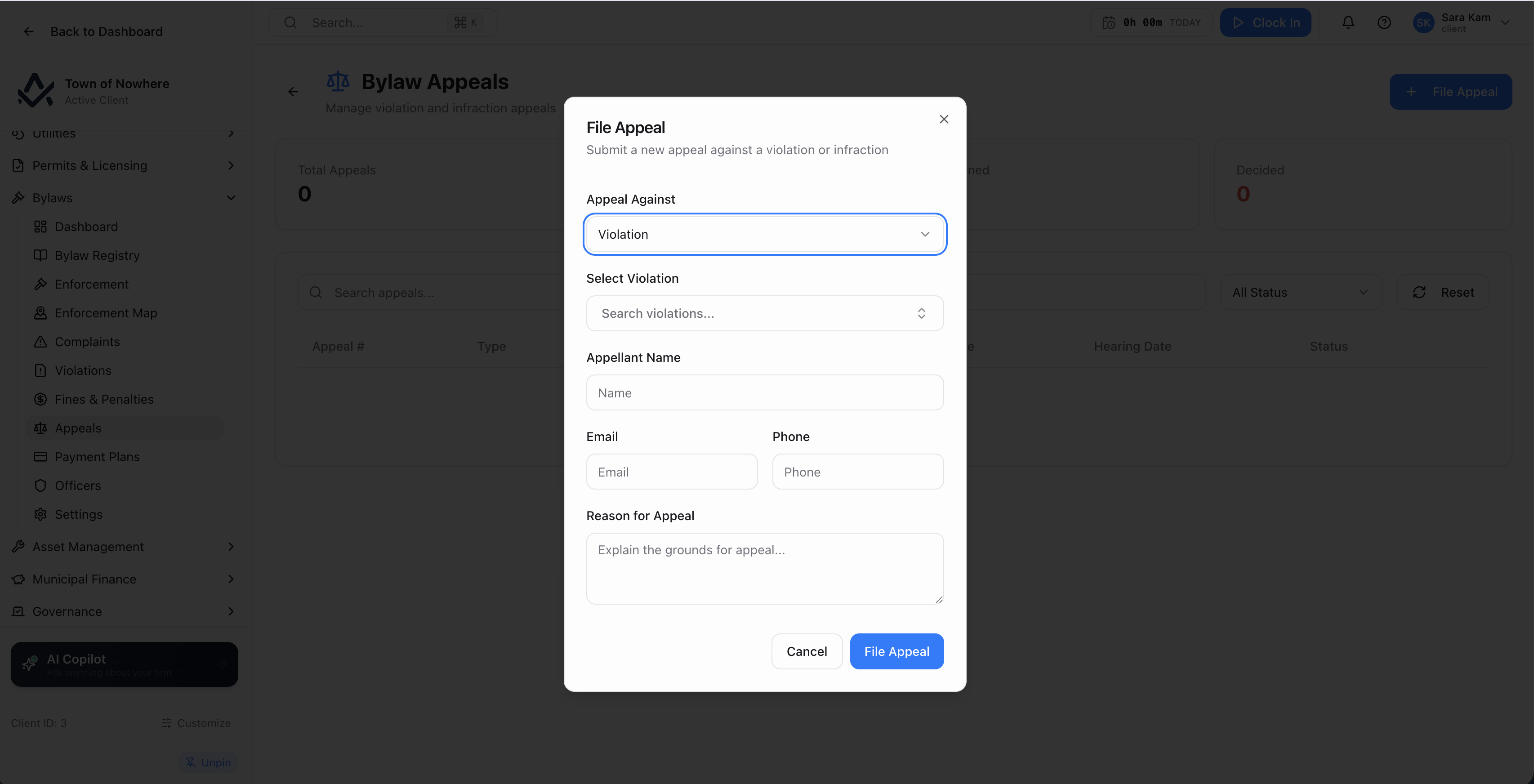Click the Bylaws Settings gear icon

point(40,514)
